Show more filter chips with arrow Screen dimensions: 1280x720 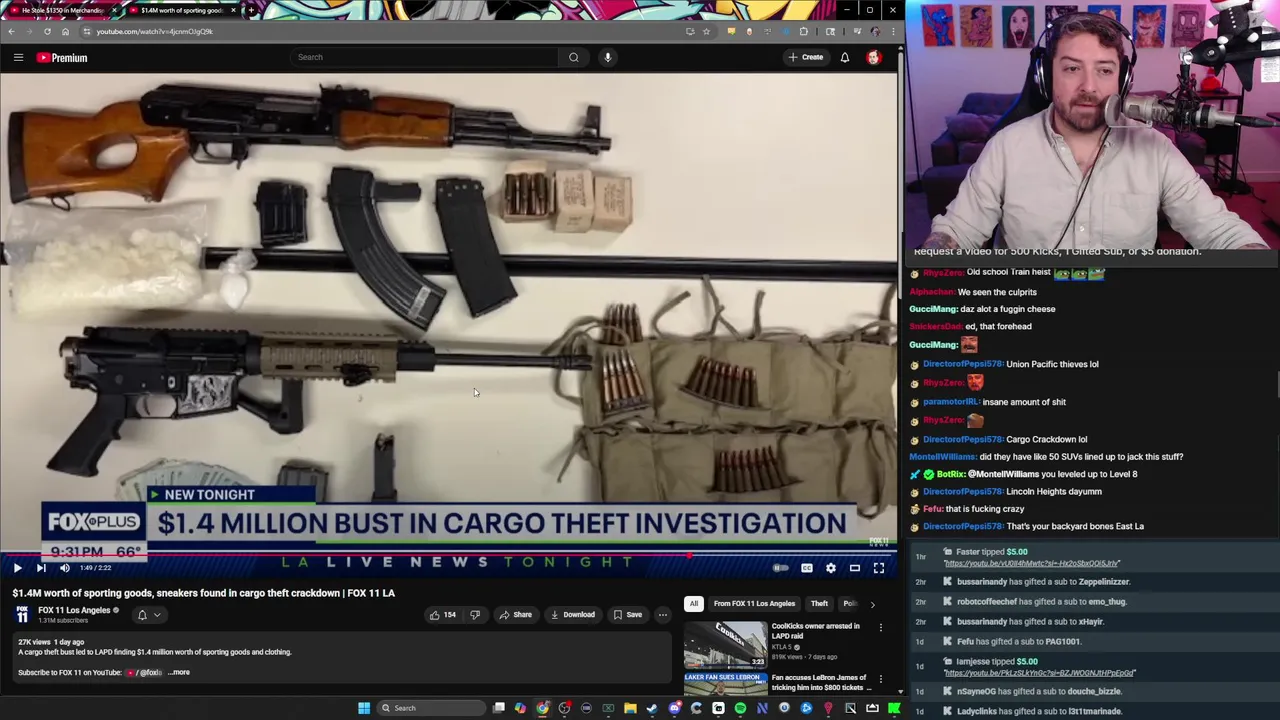pos(872,604)
